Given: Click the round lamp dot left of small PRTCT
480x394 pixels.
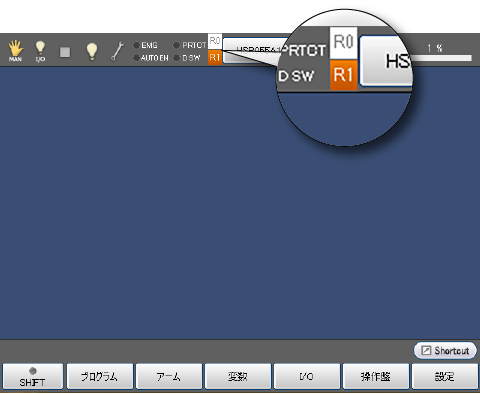Looking at the screenshot, I should coord(176,45).
